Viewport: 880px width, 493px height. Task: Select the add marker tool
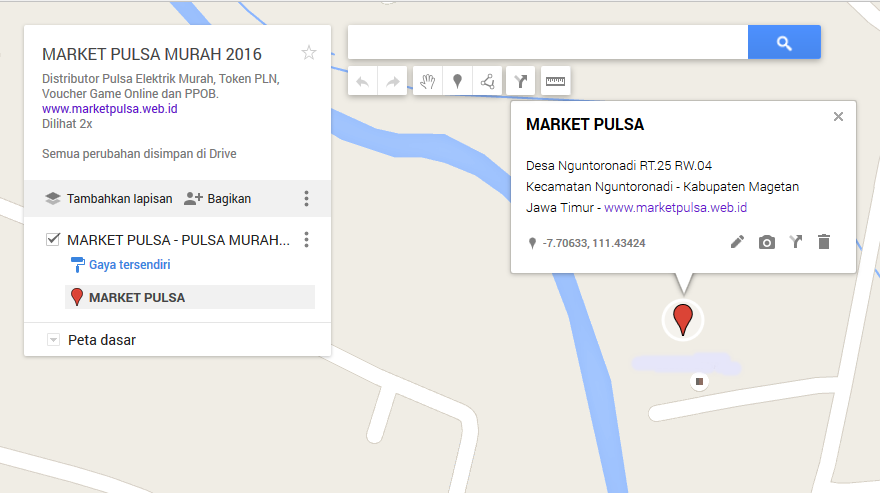click(457, 82)
